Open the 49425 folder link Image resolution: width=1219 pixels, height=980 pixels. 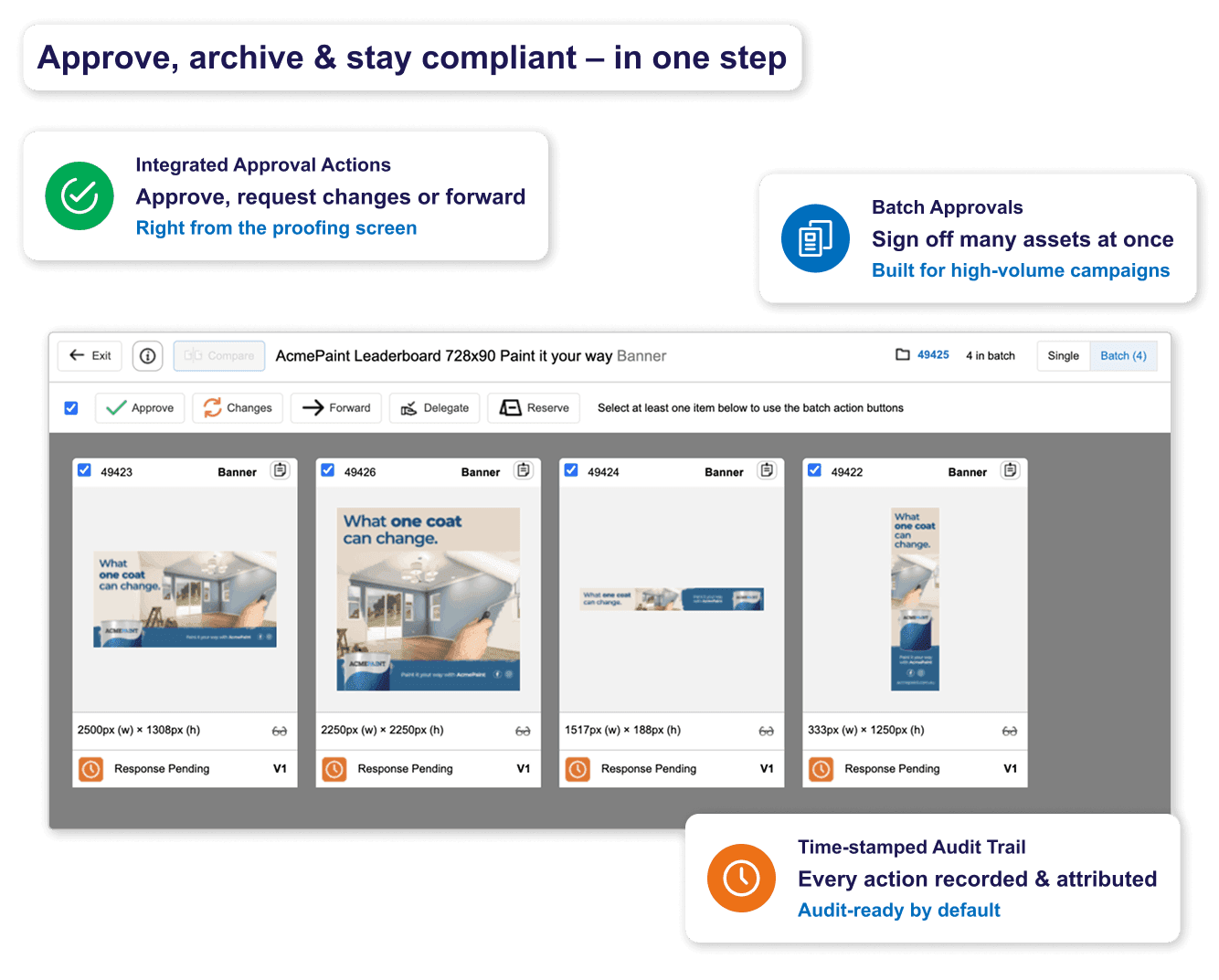933,355
